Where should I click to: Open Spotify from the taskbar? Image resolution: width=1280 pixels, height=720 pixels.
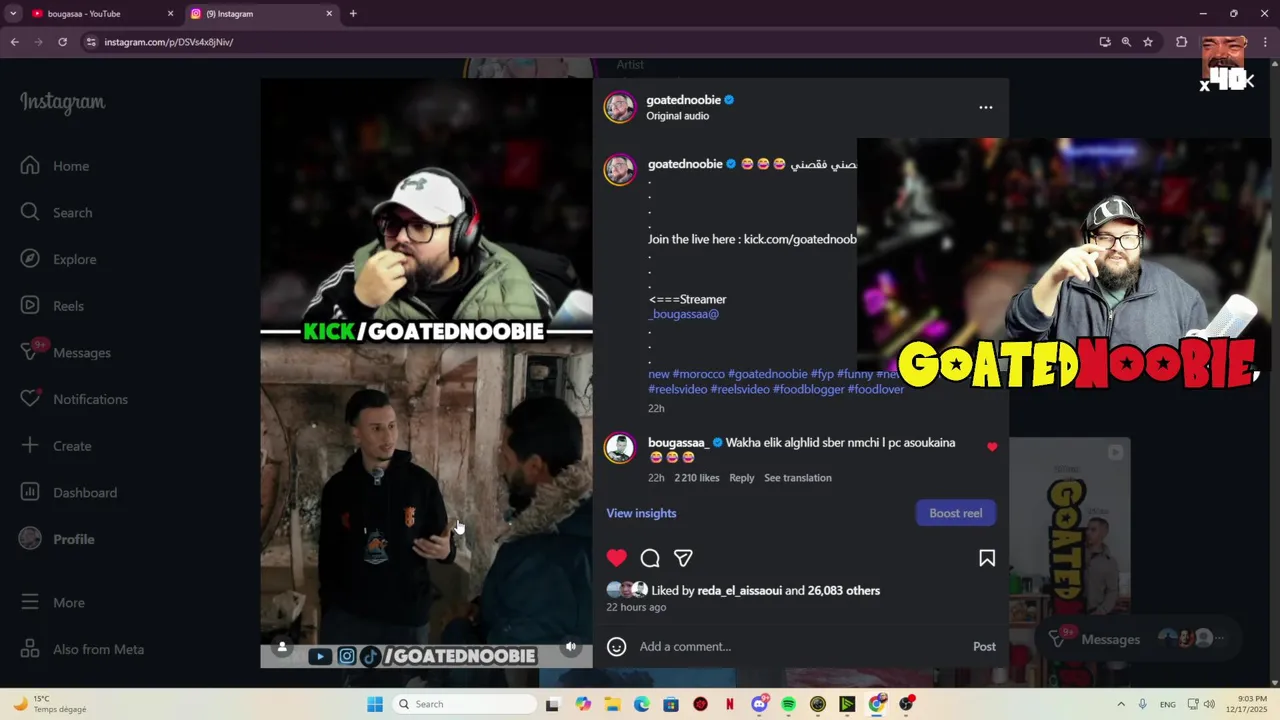click(788, 704)
